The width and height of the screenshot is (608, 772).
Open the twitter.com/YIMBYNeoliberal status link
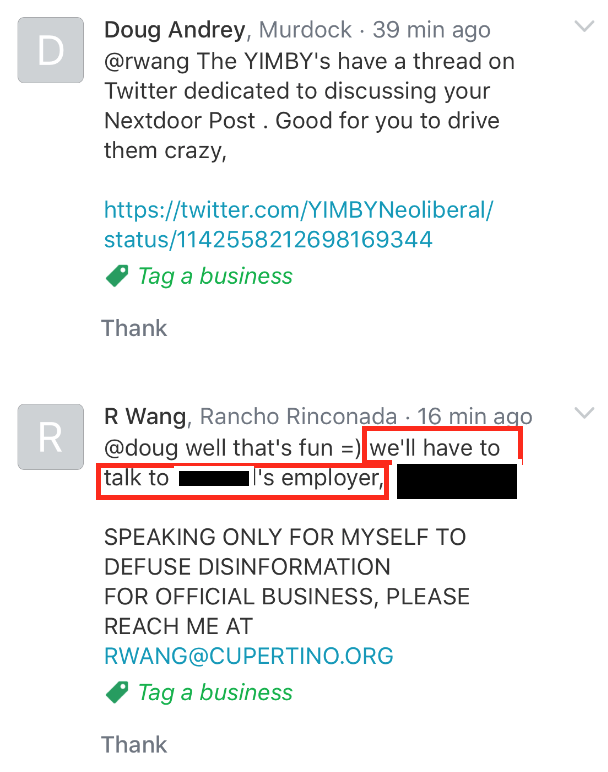point(298,225)
